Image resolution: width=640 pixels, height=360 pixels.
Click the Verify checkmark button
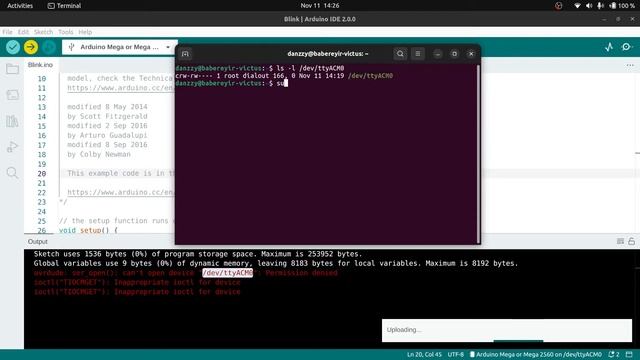pyautogui.click(x=13, y=47)
